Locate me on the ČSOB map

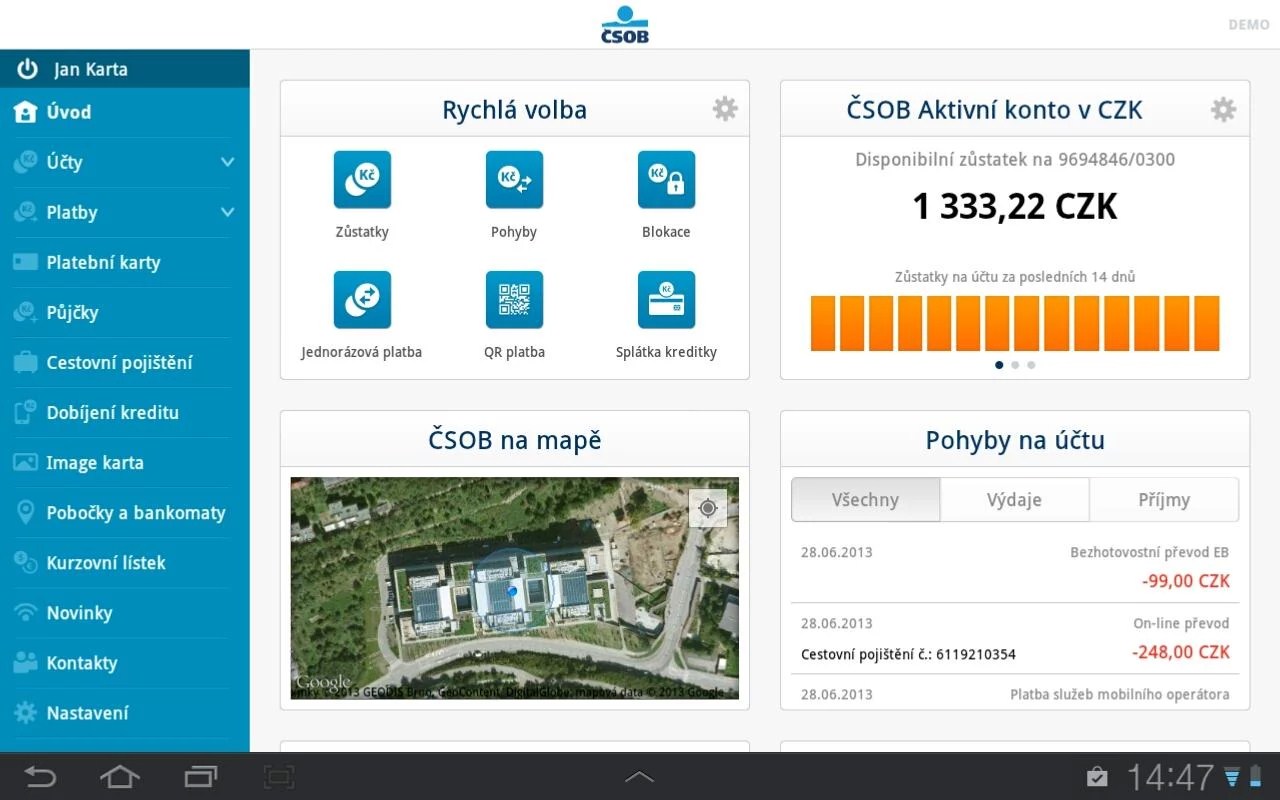(708, 508)
